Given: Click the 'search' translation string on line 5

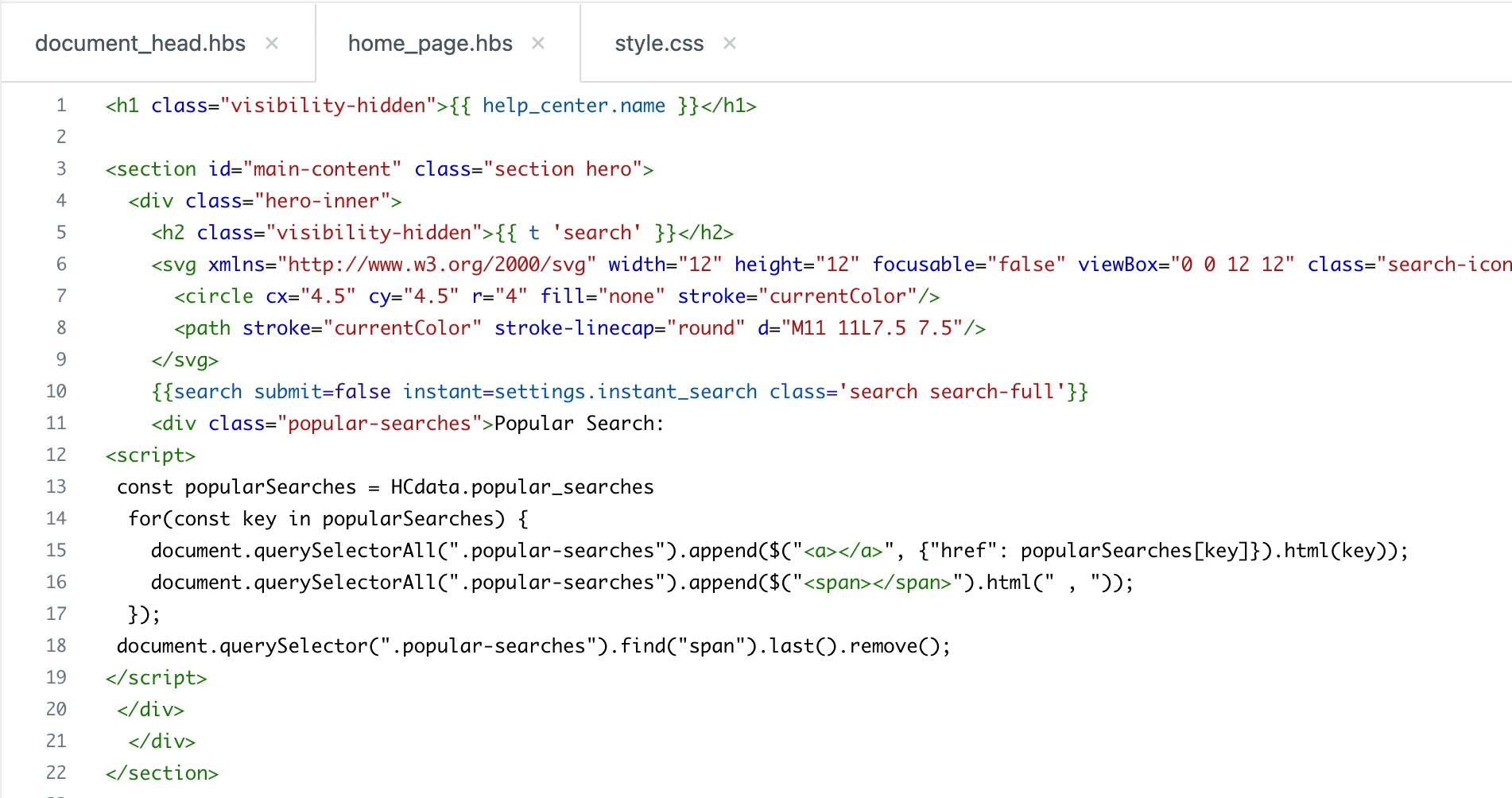Looking at the screenshot, I should 597,233.
